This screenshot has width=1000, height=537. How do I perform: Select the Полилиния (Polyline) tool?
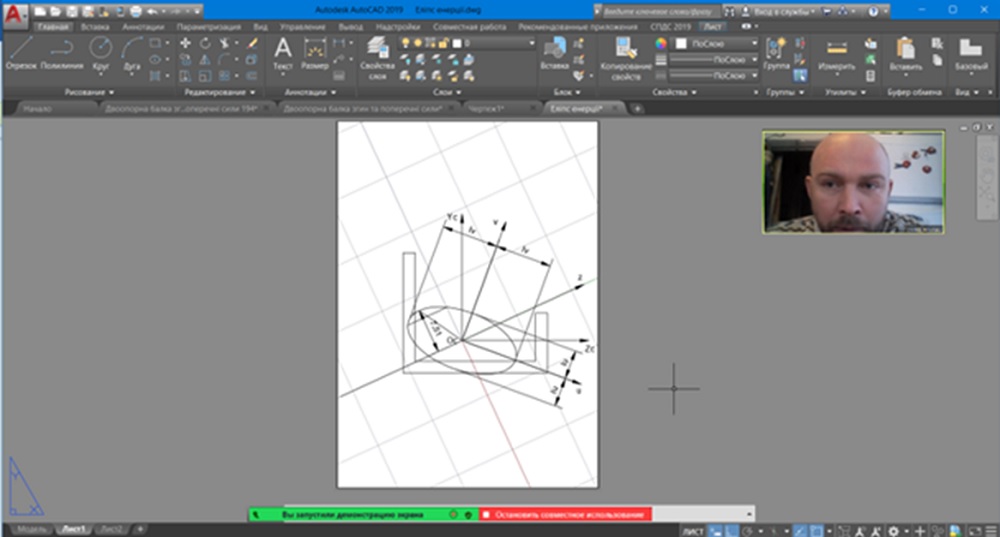(62, 52)
